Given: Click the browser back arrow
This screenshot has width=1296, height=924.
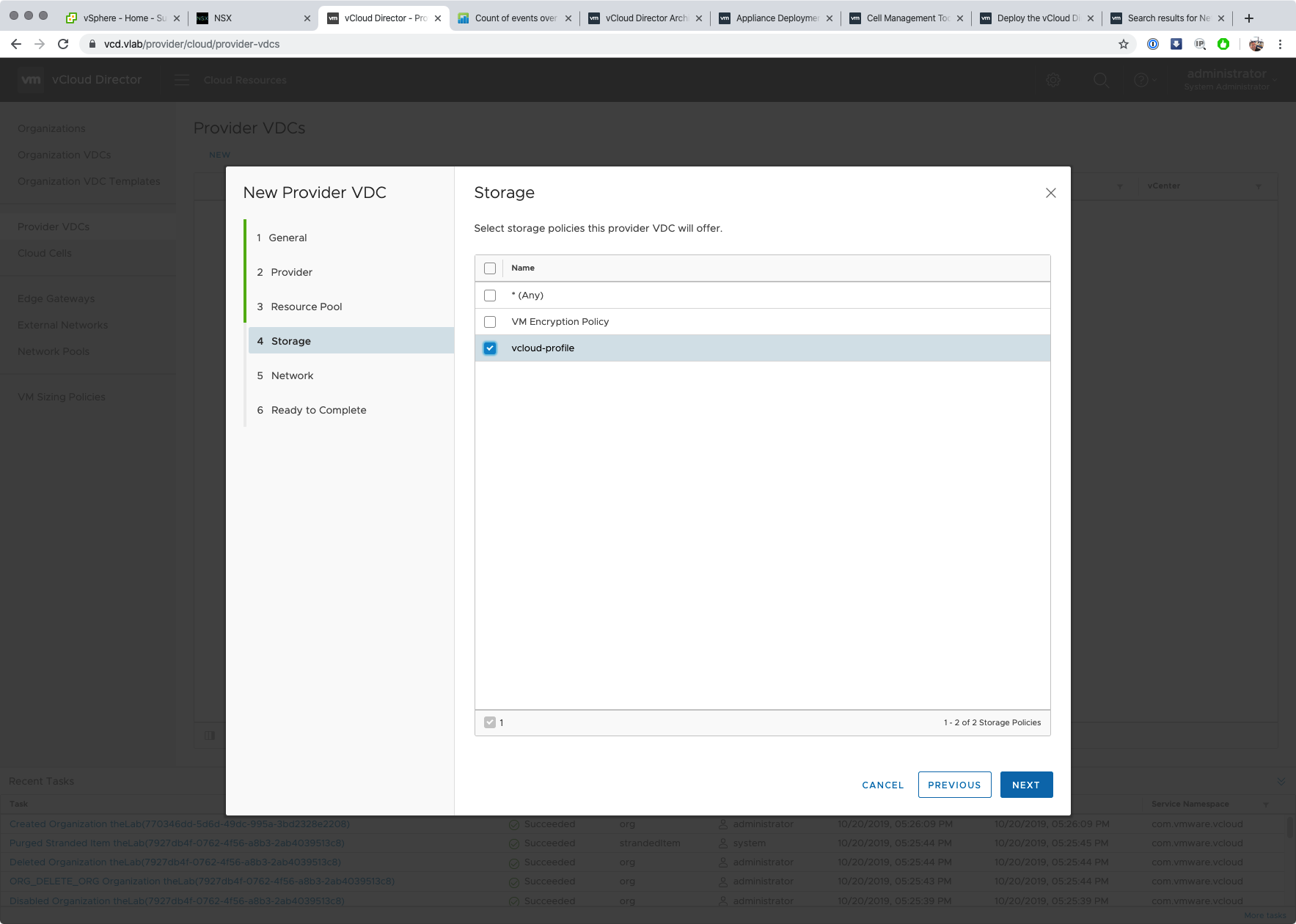Looking at the screenshot, I should (16, 44).
